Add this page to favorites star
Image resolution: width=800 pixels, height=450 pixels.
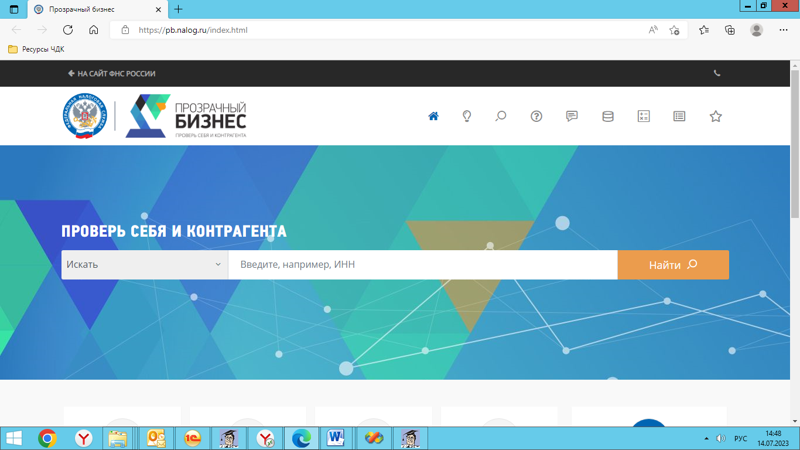pos(674,30)
